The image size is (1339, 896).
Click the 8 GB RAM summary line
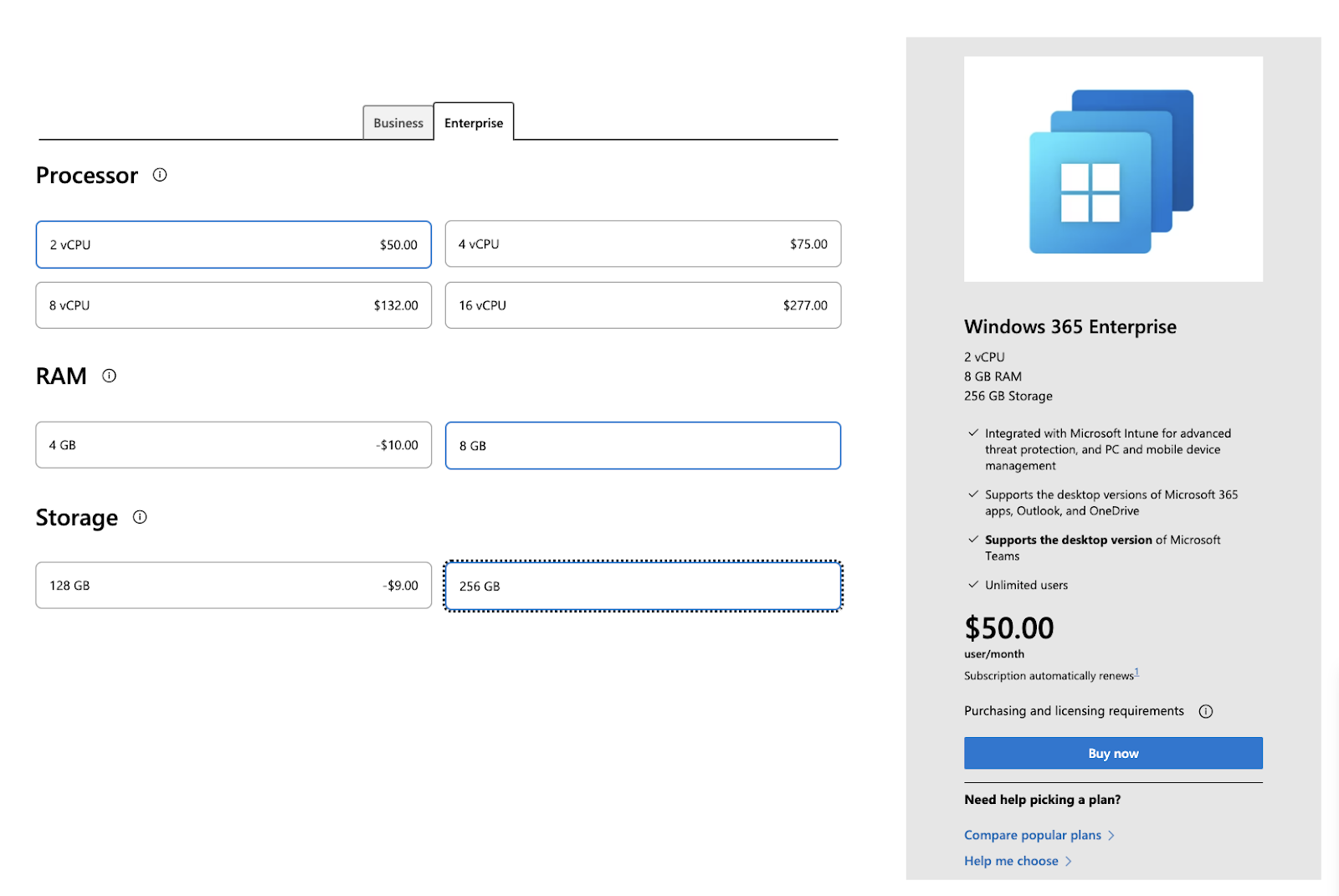click(x=993, y=376)
